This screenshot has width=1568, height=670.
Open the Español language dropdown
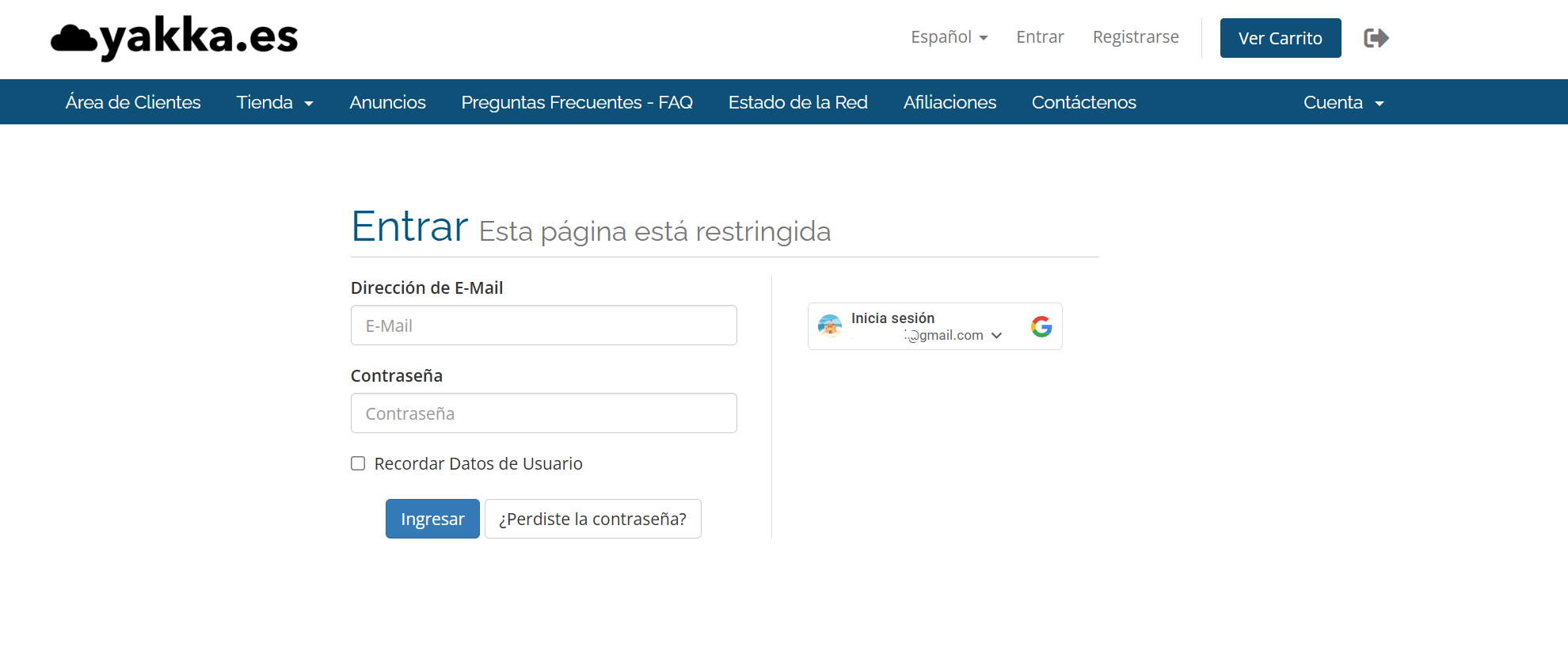[x=949, y=37]
